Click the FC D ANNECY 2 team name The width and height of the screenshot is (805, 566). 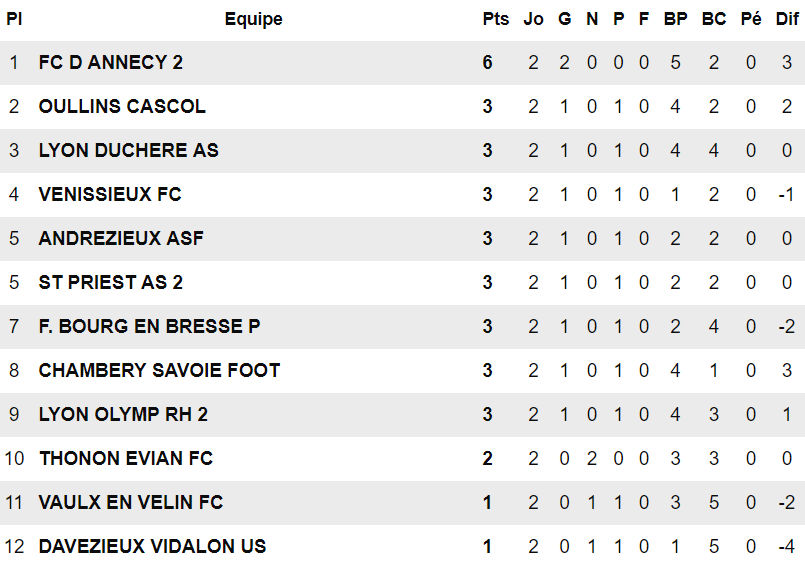[110, 62]
